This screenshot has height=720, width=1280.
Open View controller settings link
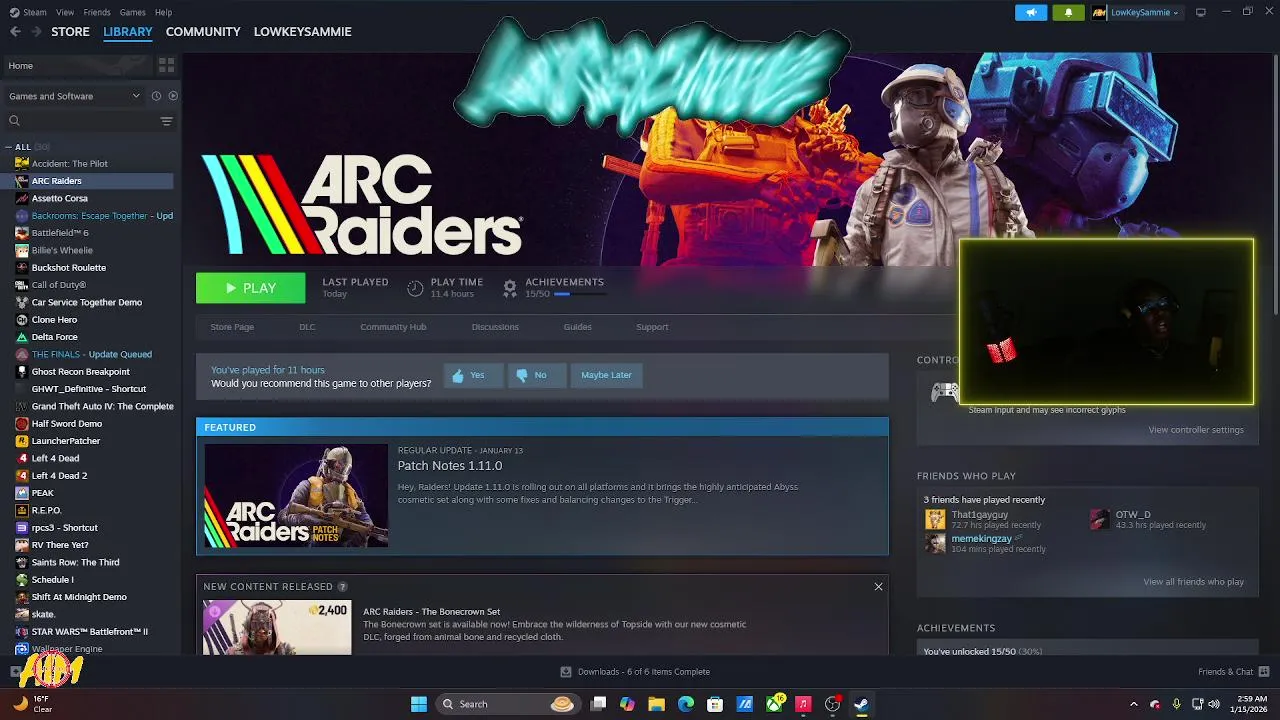[1196, 430]
